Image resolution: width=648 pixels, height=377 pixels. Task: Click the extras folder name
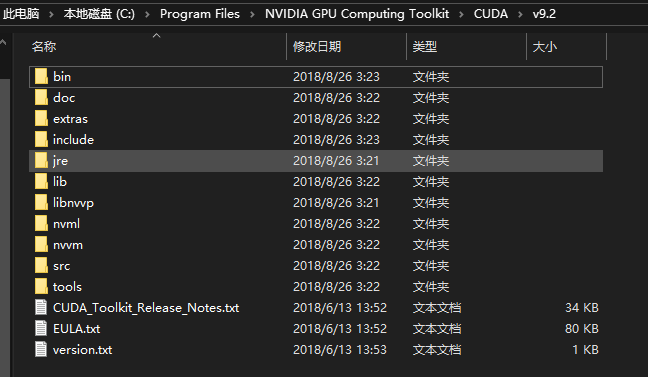point(70,119)
